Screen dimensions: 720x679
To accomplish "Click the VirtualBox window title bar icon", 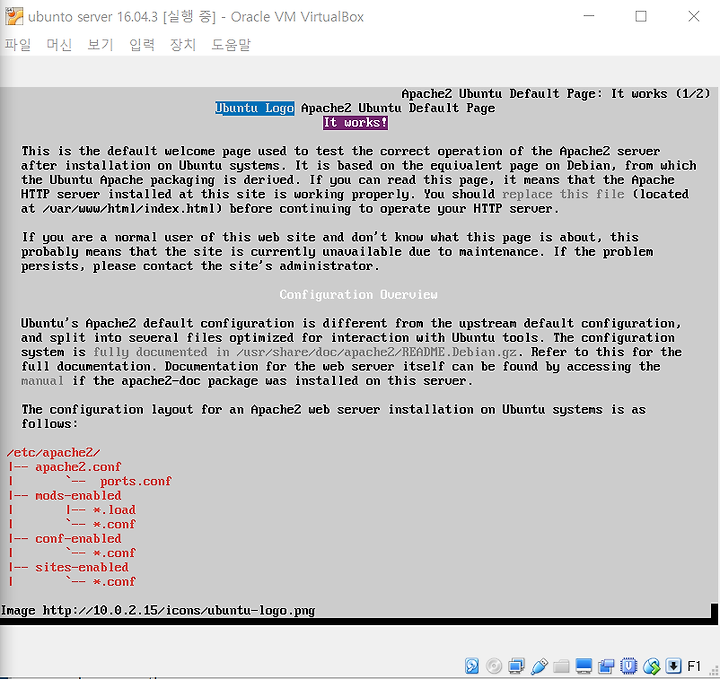I will pos(13,17).
